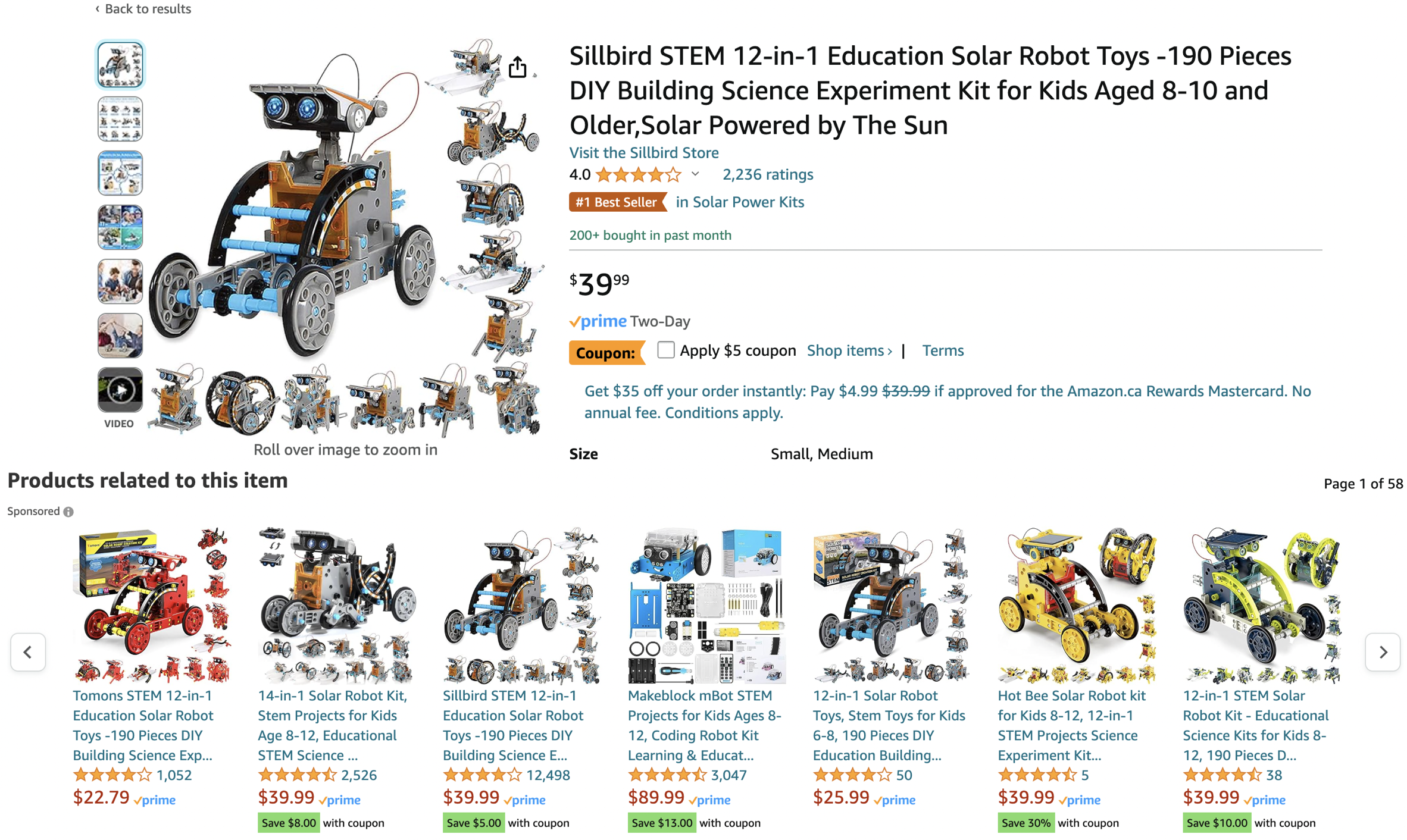Visit the Sillbird Store link
Screen dimensions: 1407x840
[643, 153]
